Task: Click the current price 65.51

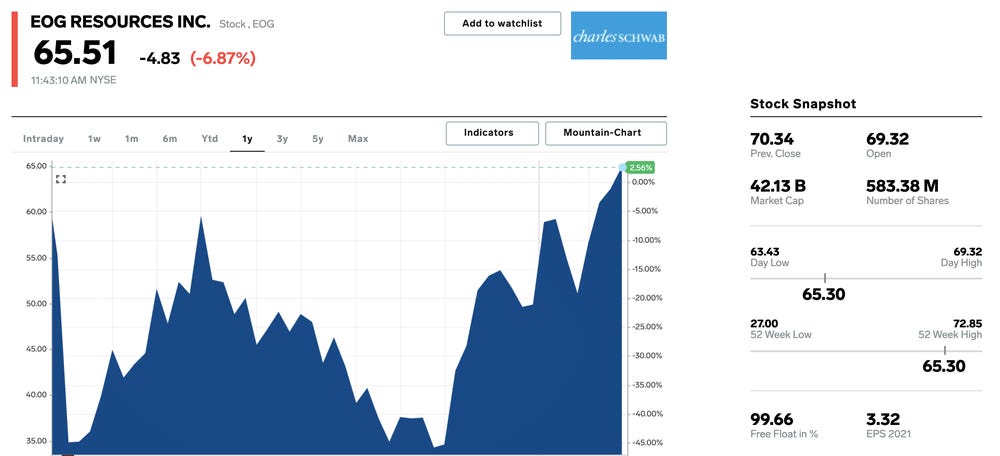Action: pyautogui.click(x=75, y=53)
